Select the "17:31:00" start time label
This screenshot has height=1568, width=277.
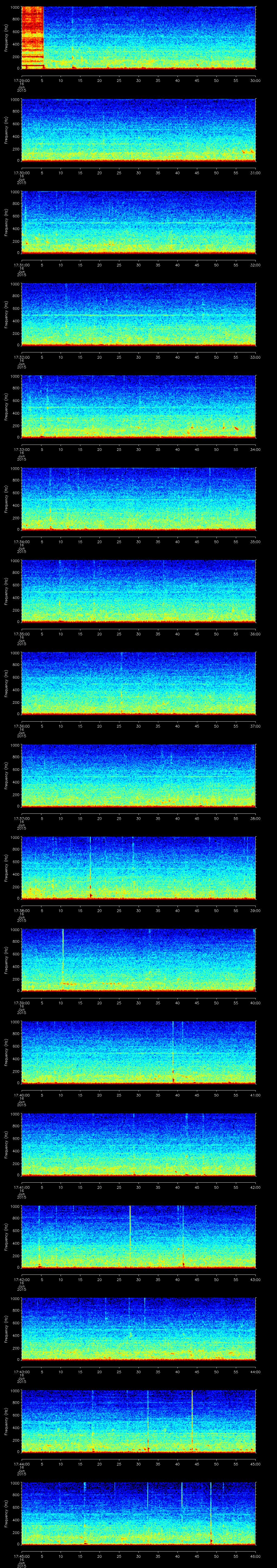[x=21, y=264]
